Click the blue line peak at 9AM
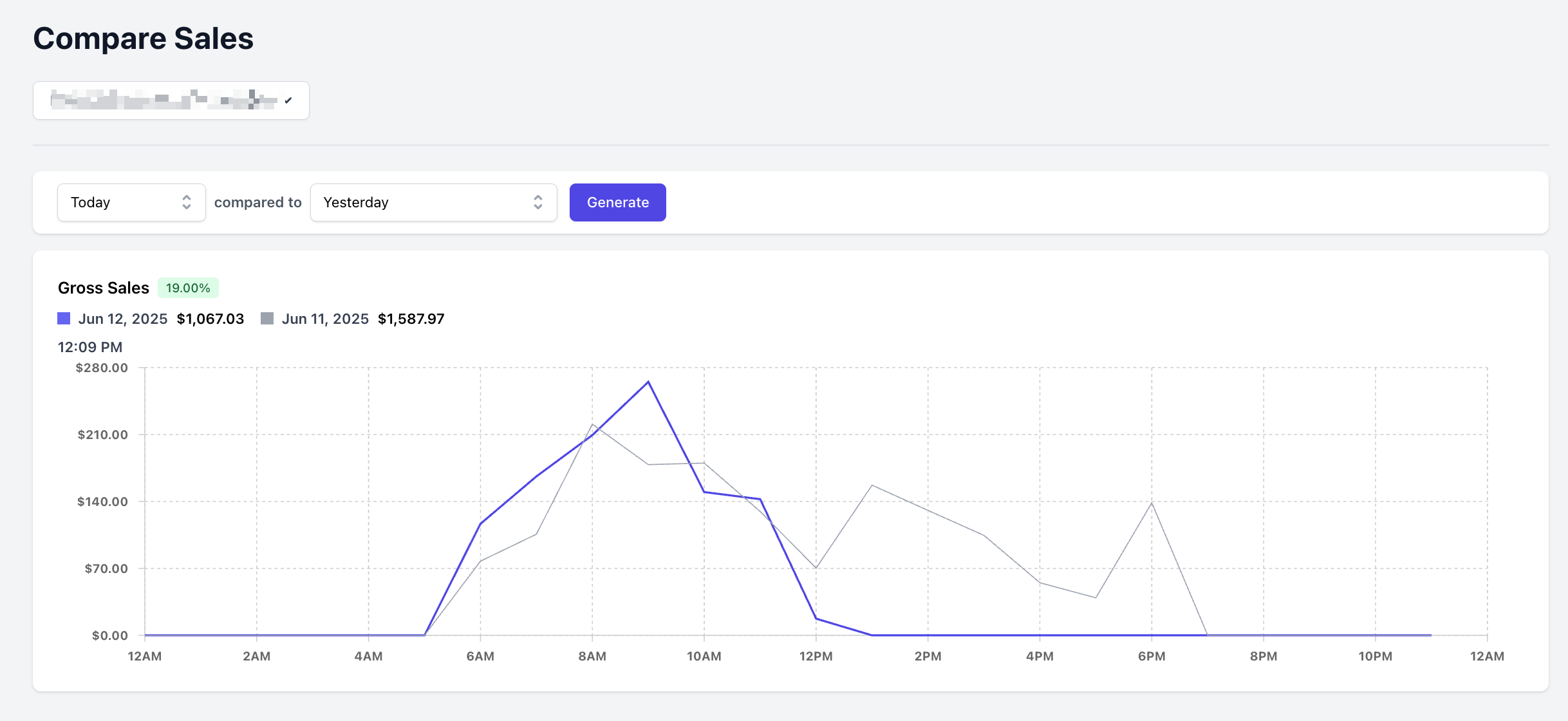 648,382
